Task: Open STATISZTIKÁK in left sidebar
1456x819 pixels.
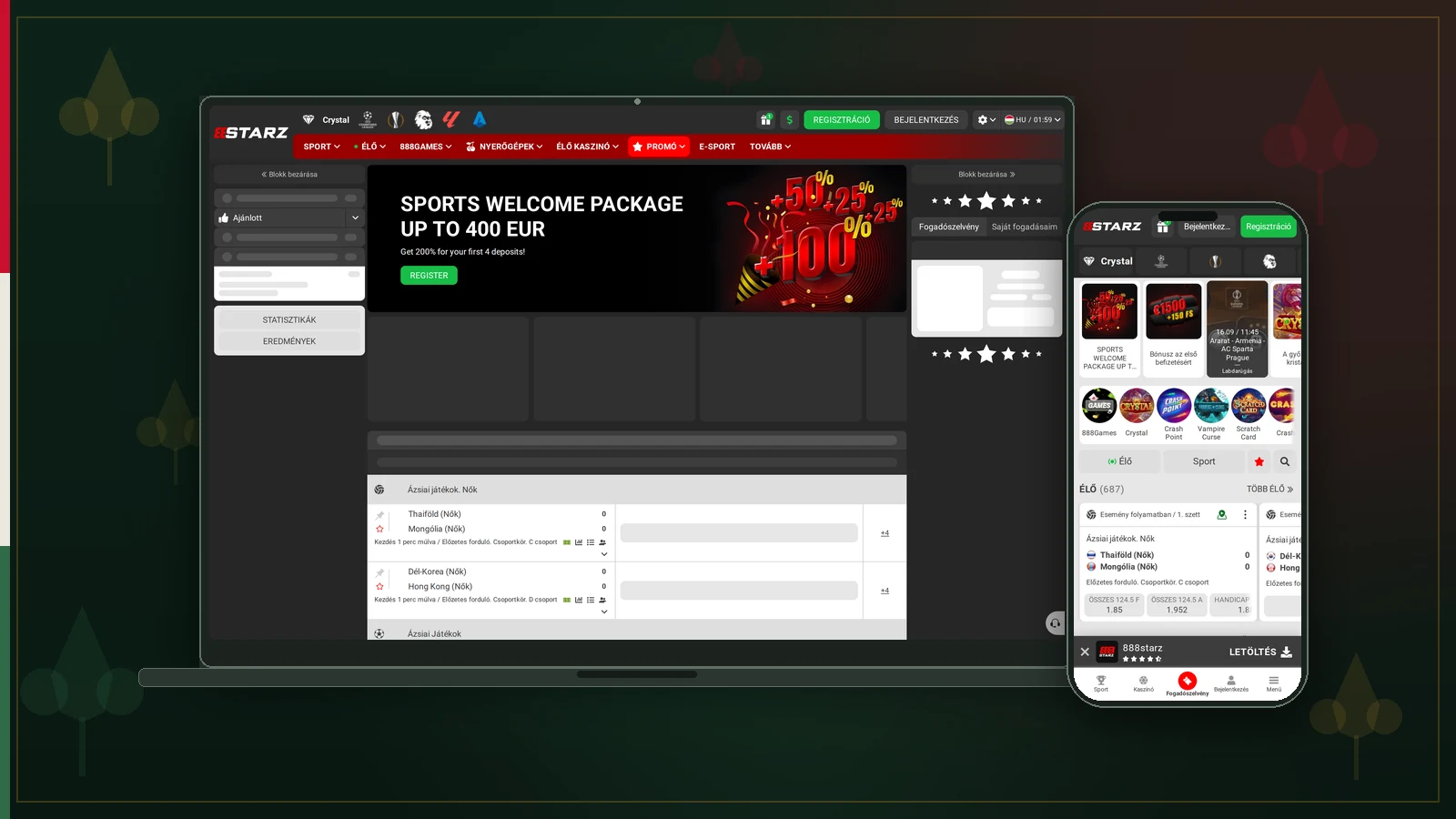Action: 289,320
